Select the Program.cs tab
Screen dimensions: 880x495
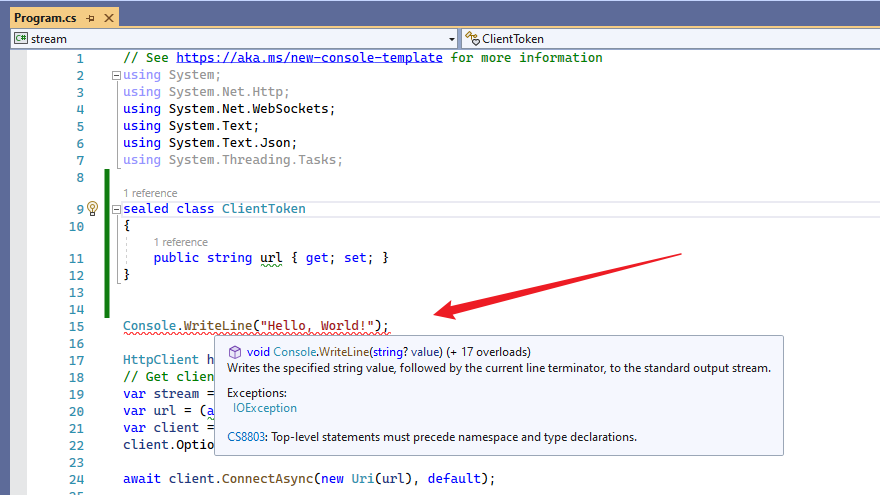pyautogui.click(x=44, y=18)
